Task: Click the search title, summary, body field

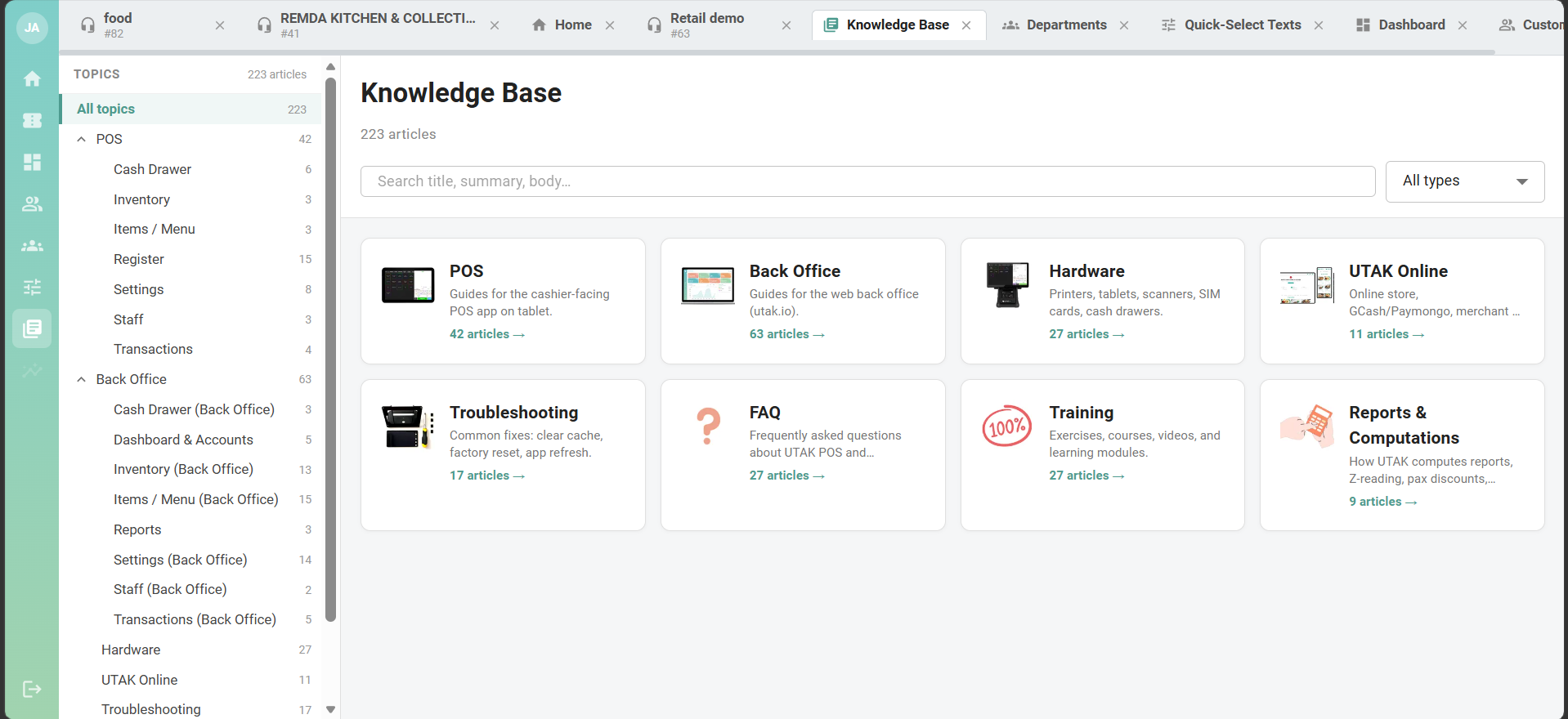Action: tap(868, 181)
